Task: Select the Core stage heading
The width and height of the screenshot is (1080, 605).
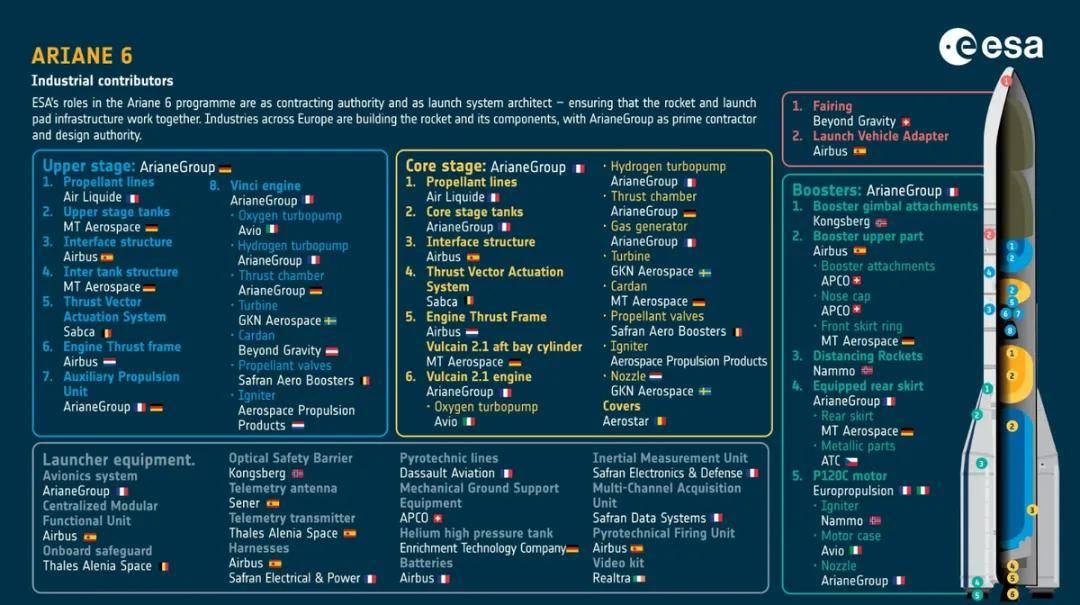Action: [x=446, y=166]
